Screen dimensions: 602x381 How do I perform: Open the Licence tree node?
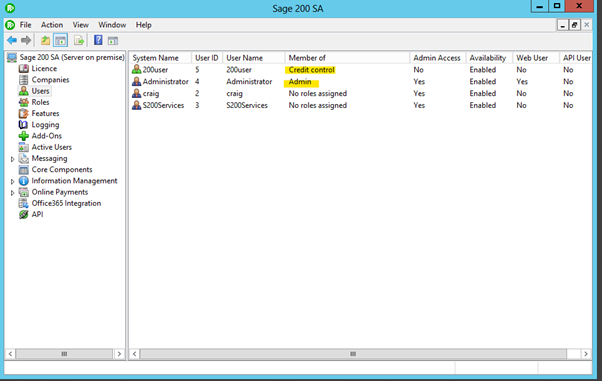tap(44, 68)
